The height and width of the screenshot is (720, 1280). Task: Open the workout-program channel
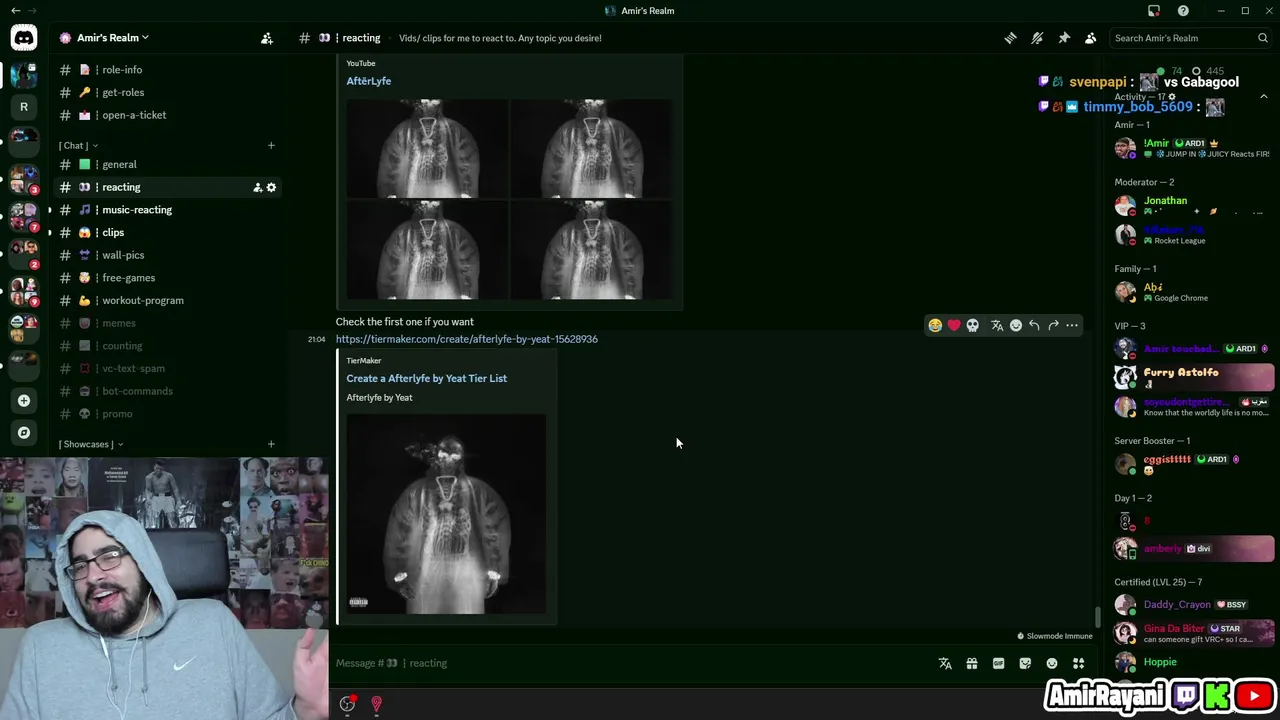coord(167,300)
